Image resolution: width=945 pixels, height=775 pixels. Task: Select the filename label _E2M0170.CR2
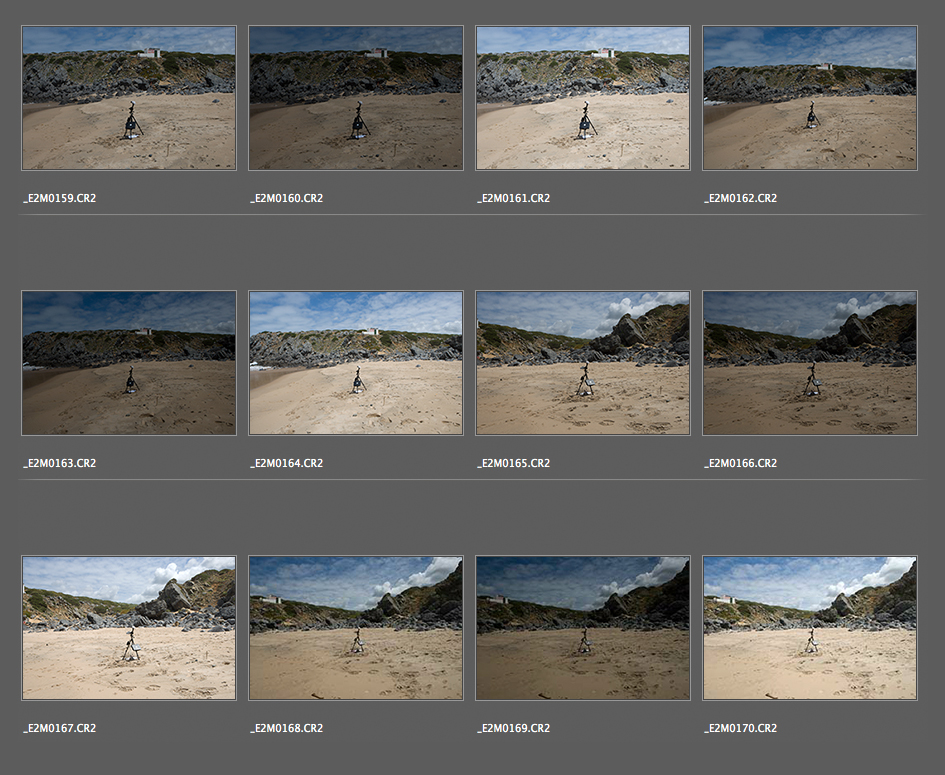coord(741,729)
